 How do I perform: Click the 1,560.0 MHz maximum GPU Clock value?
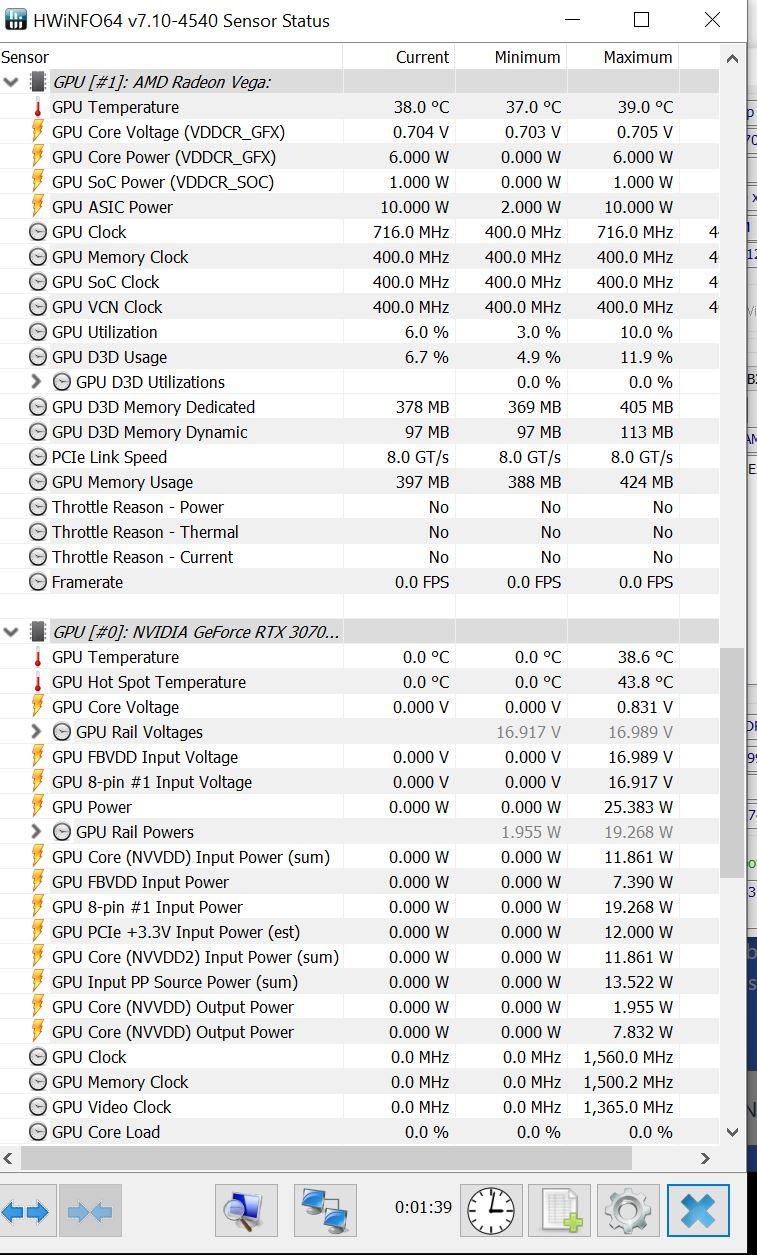coord(628,1057)
